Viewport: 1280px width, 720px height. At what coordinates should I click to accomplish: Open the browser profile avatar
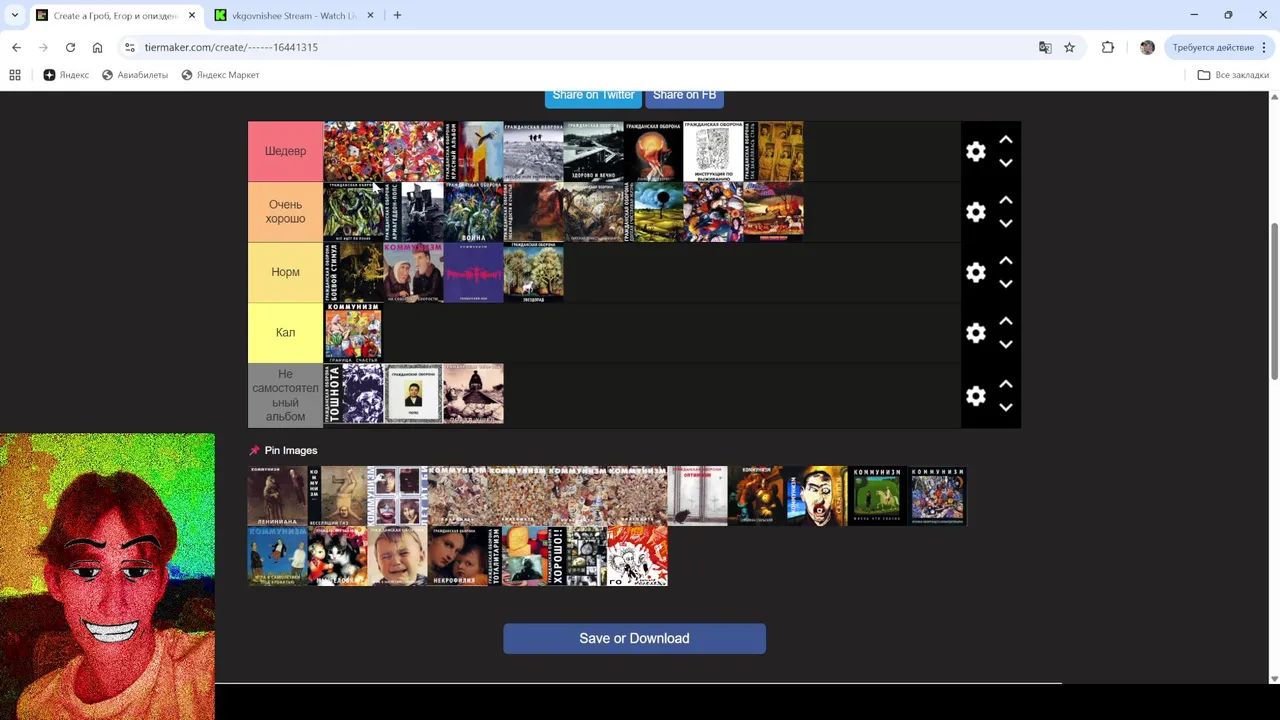[1147, 47]
